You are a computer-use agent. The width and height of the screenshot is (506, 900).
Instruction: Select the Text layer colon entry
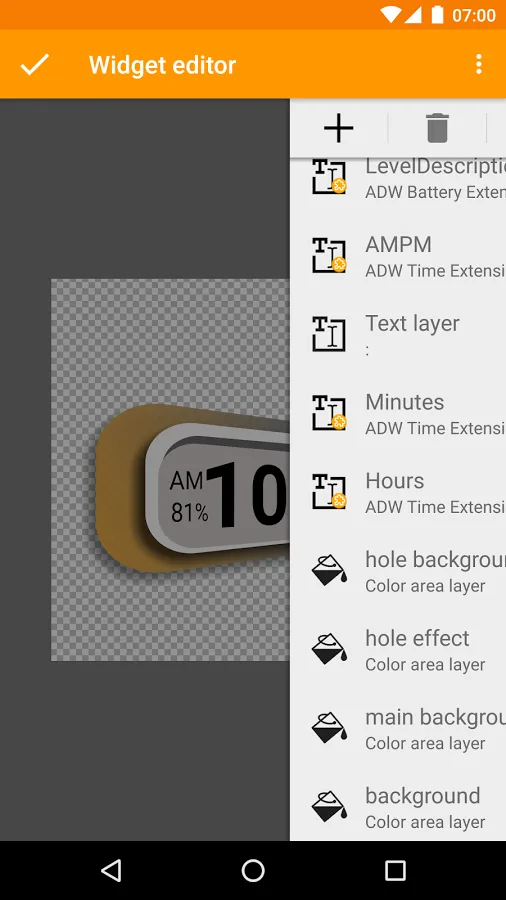point(398,334)
